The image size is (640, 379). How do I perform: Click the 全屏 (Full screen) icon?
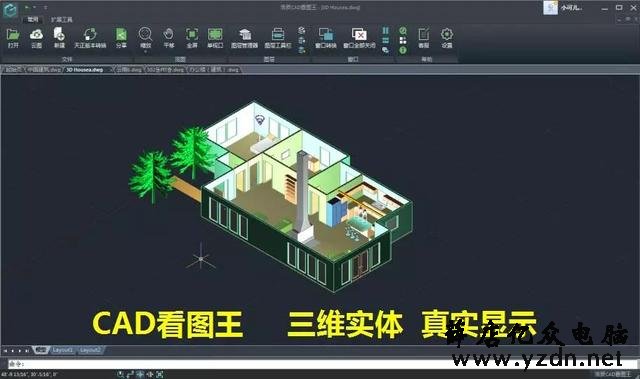pyautogui.click(x=192, y=34)
